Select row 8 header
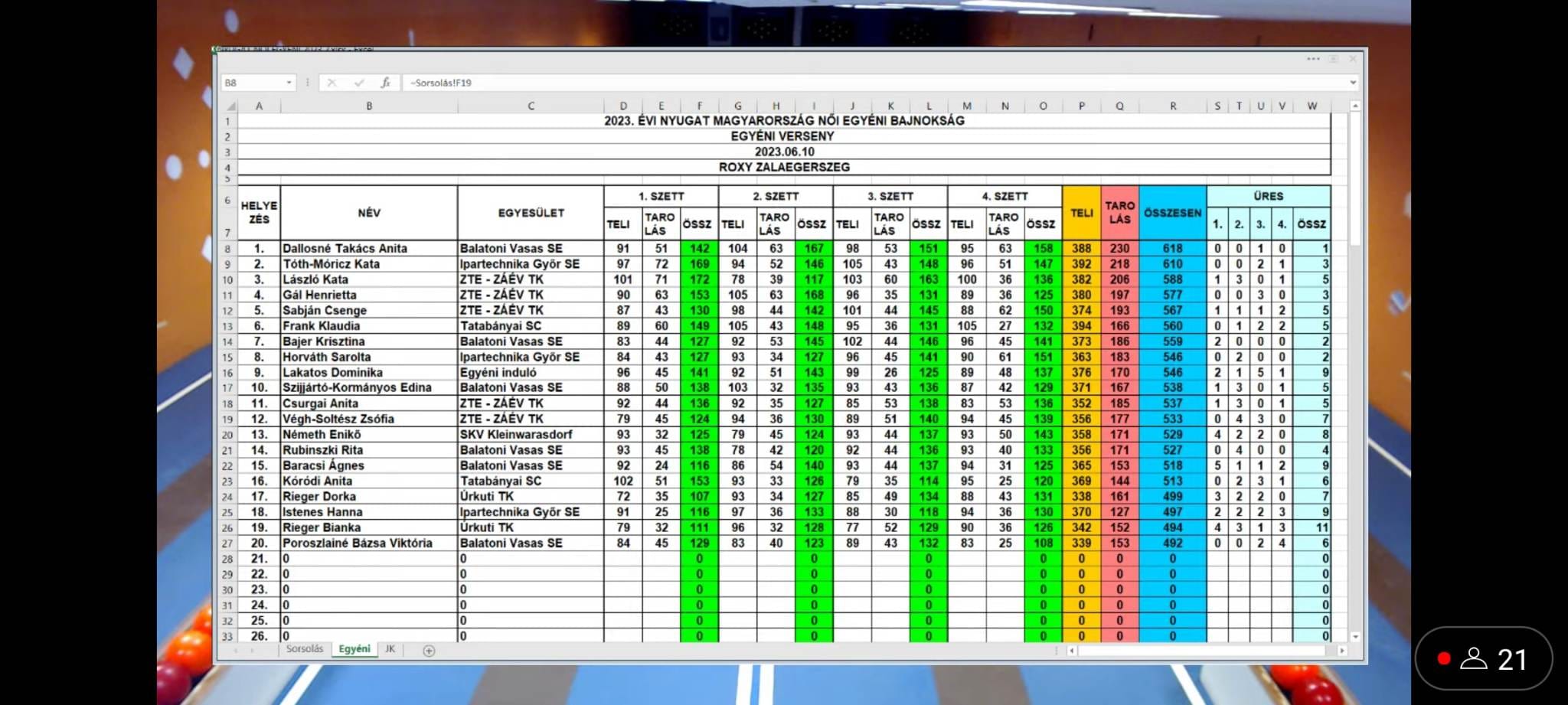 point(227,249)
